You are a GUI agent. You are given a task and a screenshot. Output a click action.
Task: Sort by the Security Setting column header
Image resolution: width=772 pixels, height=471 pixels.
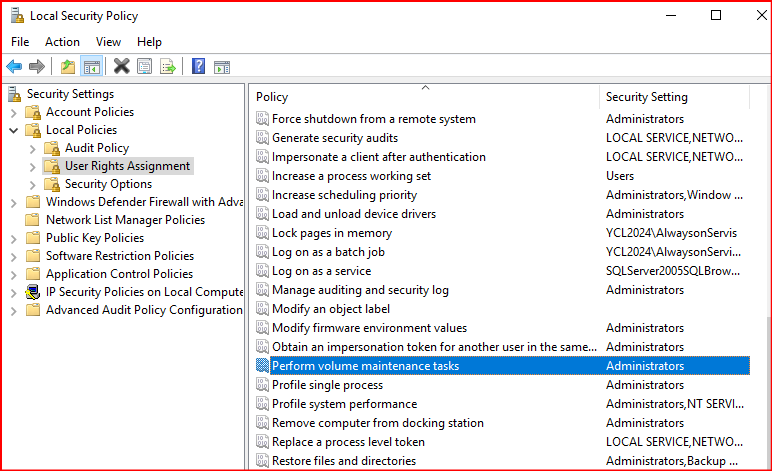coord(646,97)
